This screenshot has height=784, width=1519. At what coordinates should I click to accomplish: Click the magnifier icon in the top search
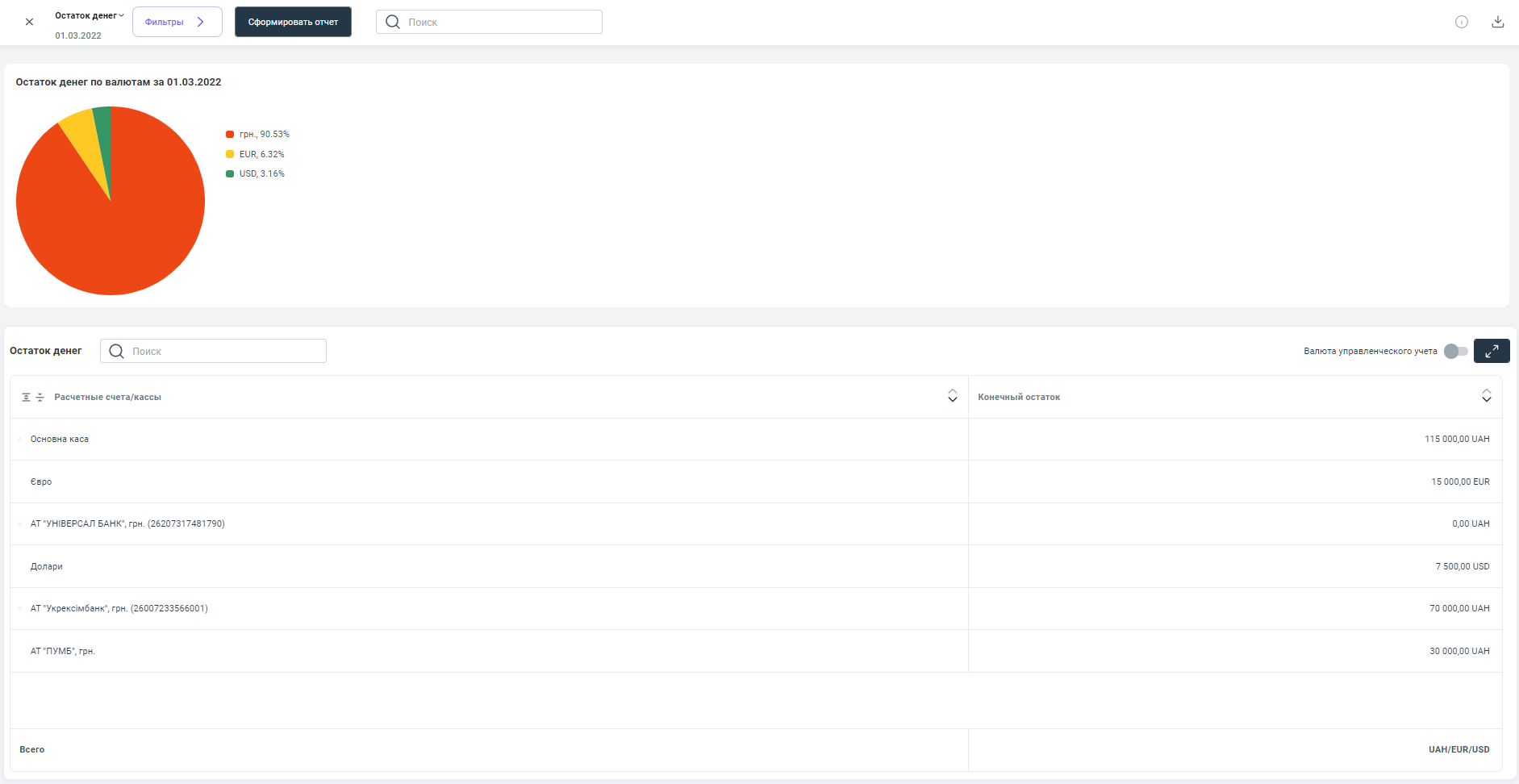(393, 22)
